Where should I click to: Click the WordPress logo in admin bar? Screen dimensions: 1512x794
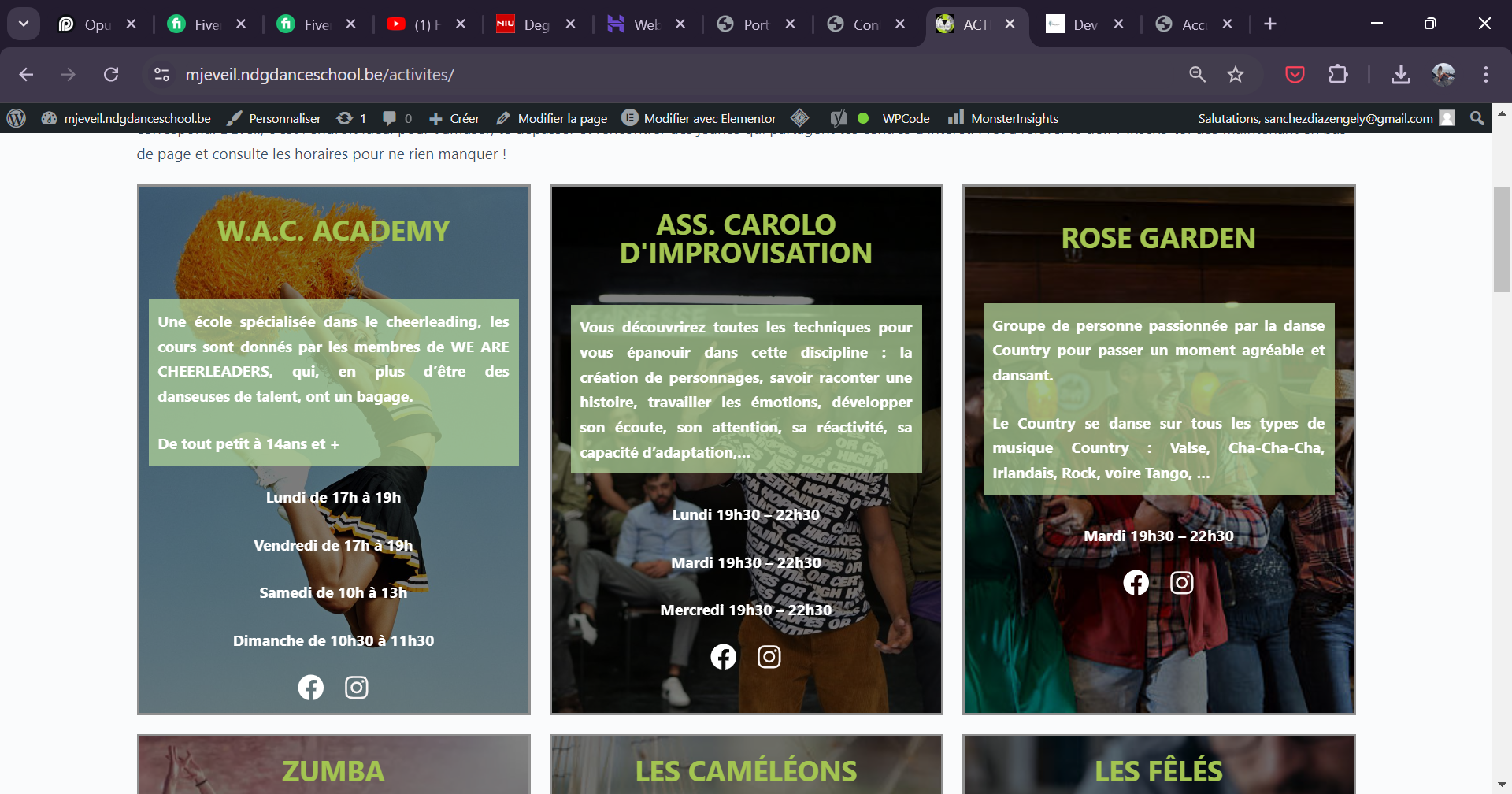[x=17, y=118]
